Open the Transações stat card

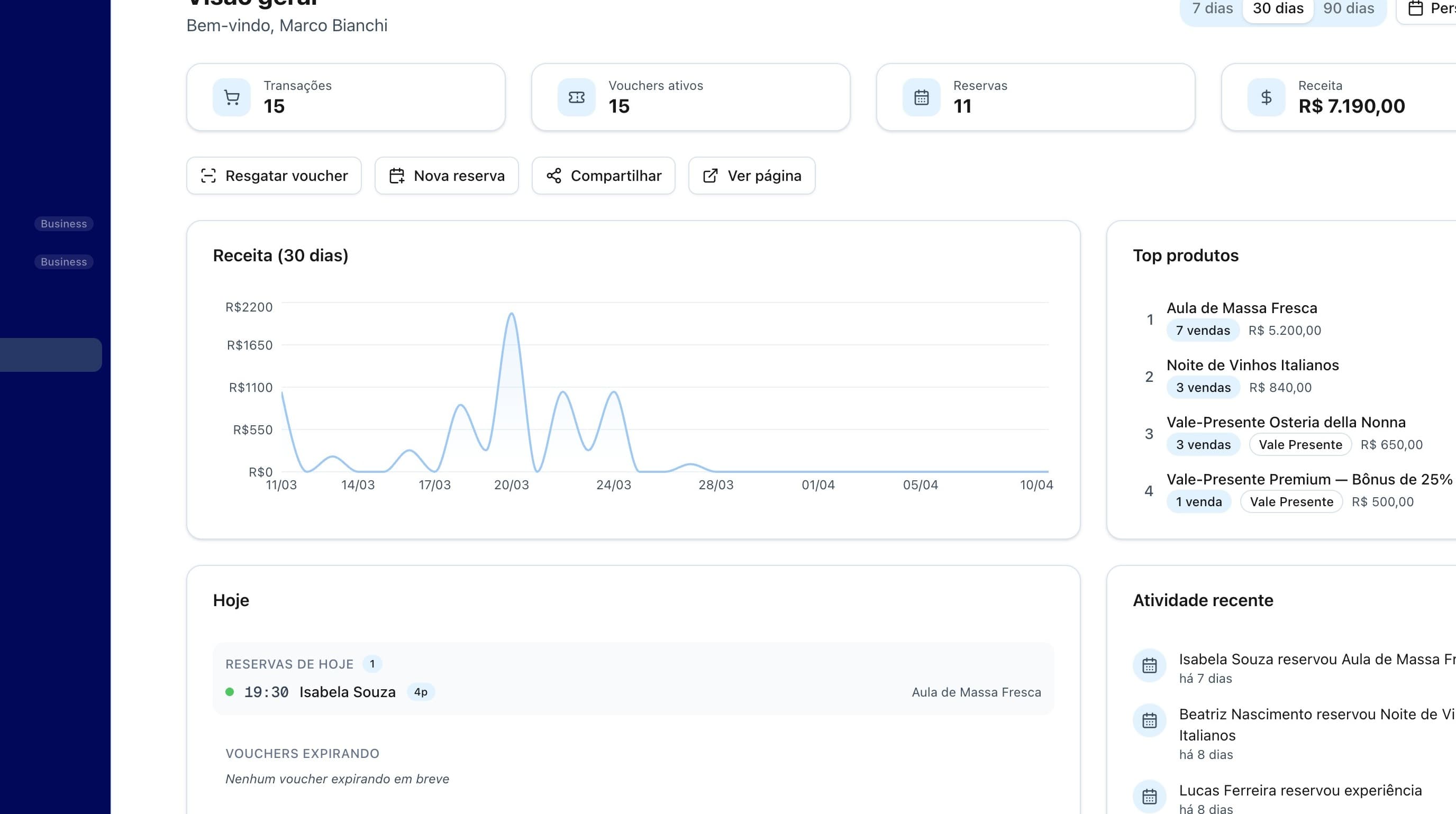346,97
